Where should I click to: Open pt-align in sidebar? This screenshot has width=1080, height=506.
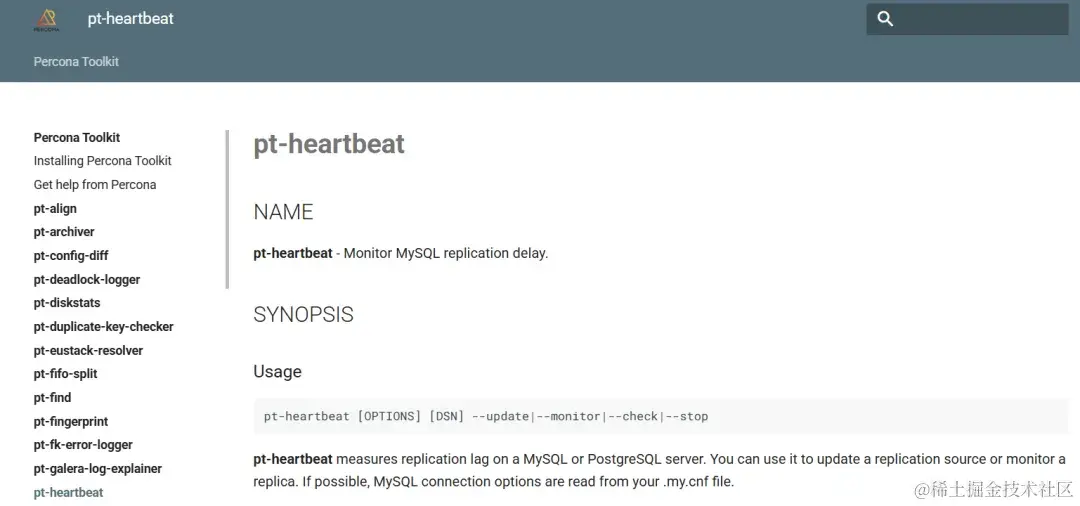55,209
